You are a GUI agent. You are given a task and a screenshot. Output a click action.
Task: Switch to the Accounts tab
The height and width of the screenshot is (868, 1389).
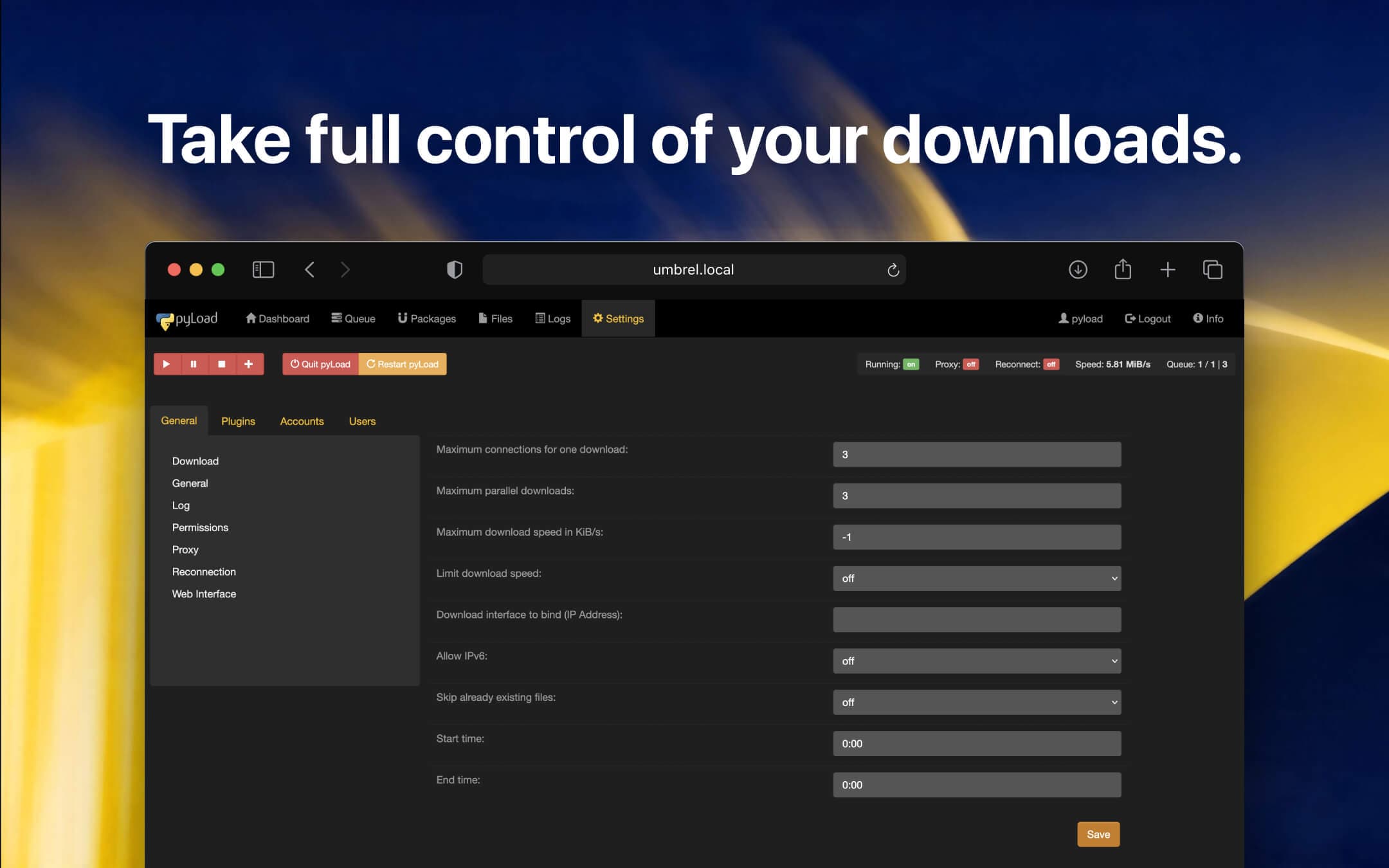pyautogui.click(x=302, y=420)
